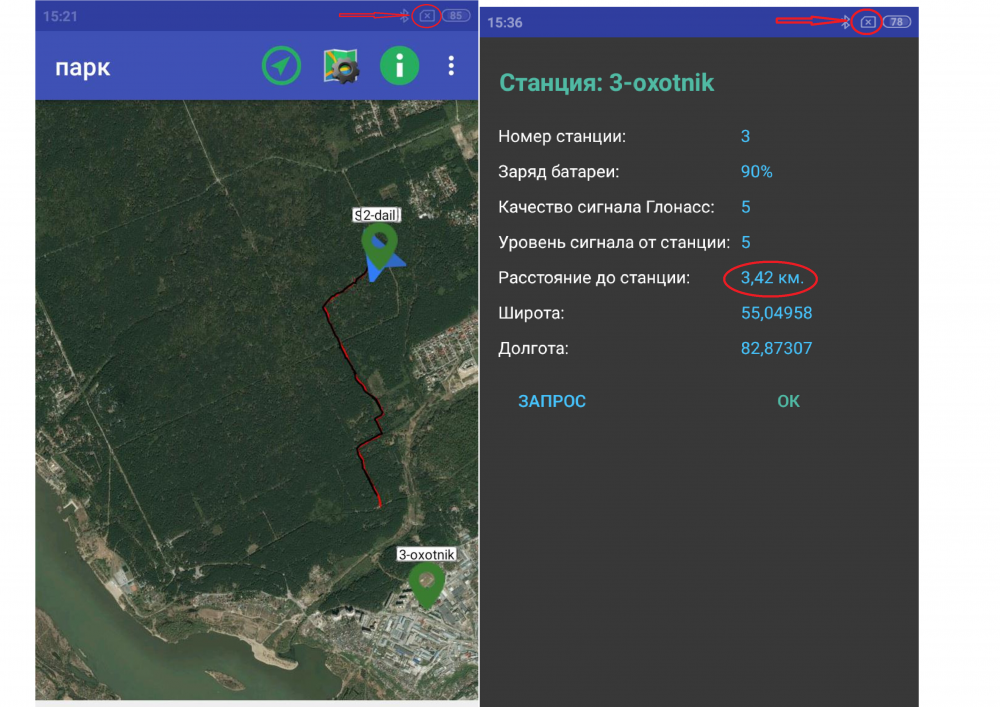Select the 3-oxotnik station pin on map
This screenshot has width=1000, height=707.
click(x=426, y=583)
